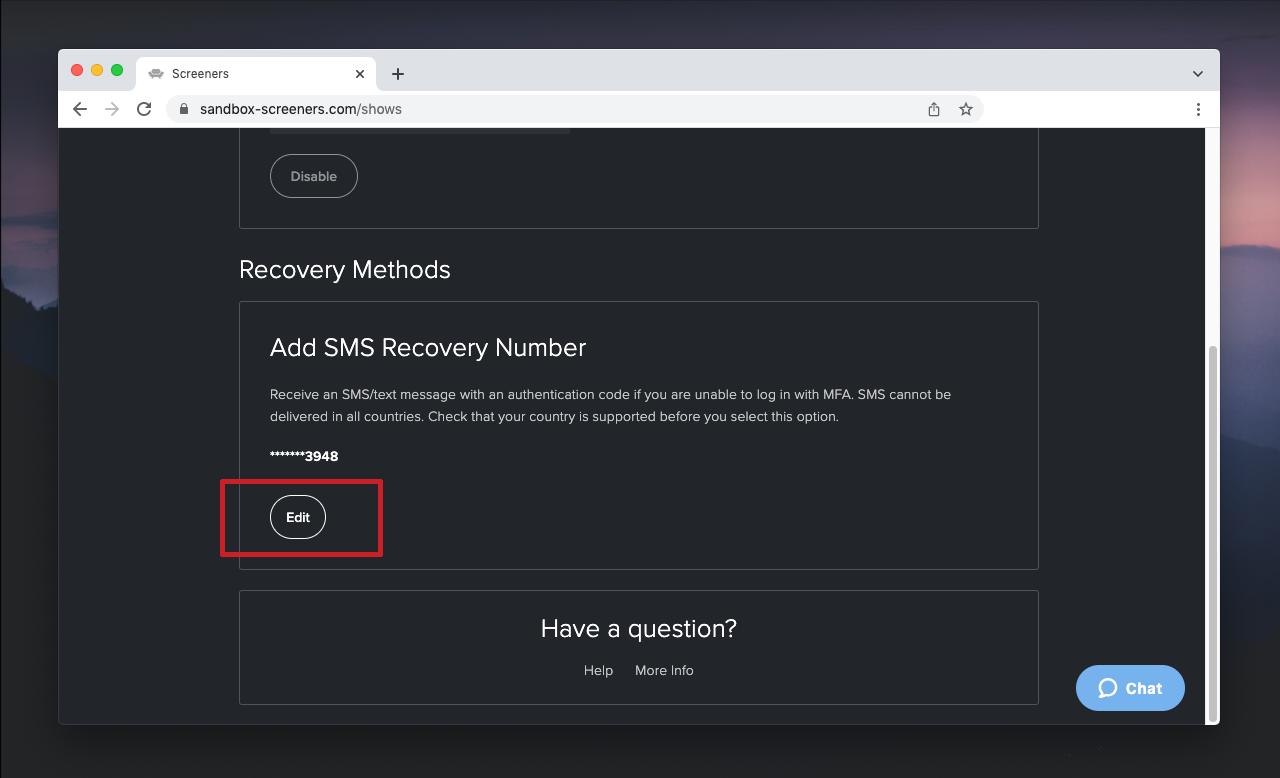Open the Help link
This screenshot has width=1280, height=778.
click(598, 670)
